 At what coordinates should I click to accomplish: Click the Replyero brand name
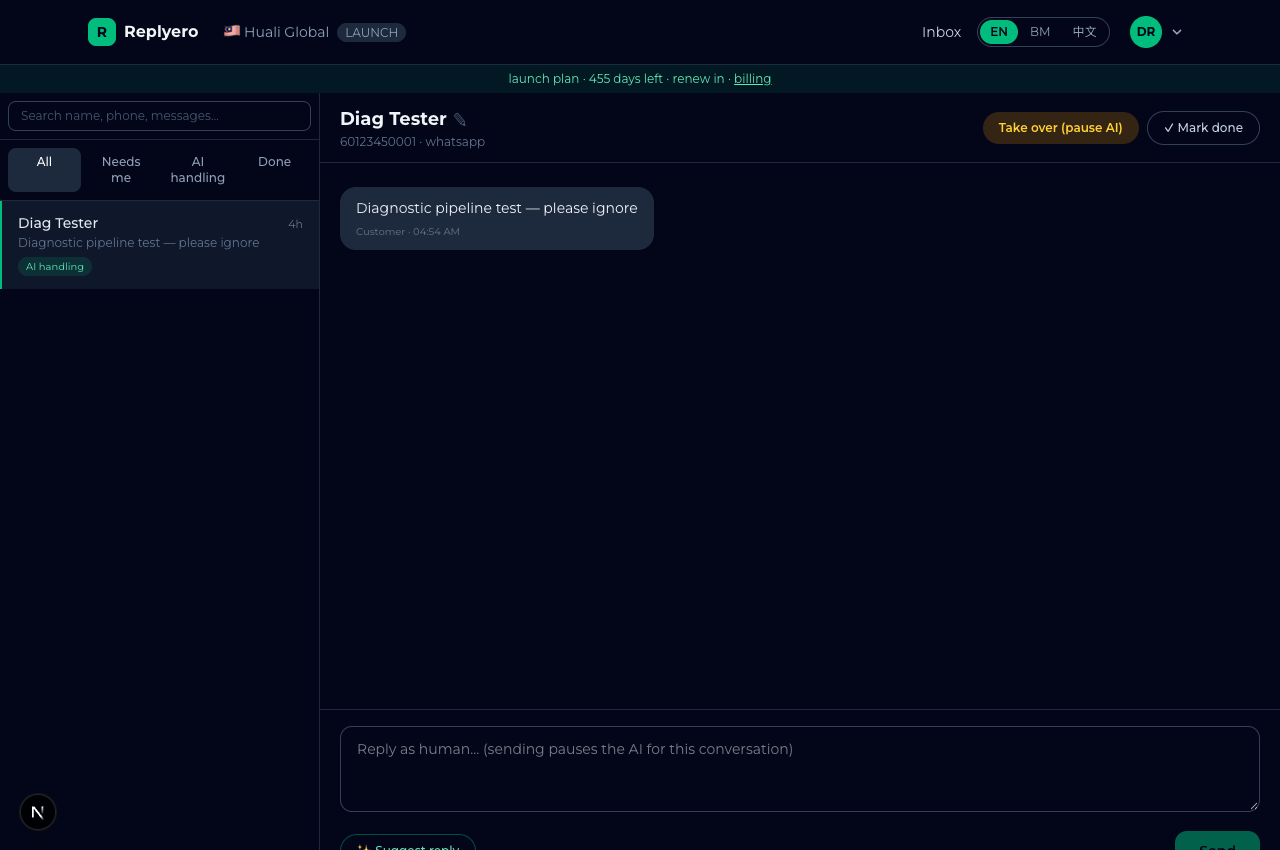(x=161, y=32)
